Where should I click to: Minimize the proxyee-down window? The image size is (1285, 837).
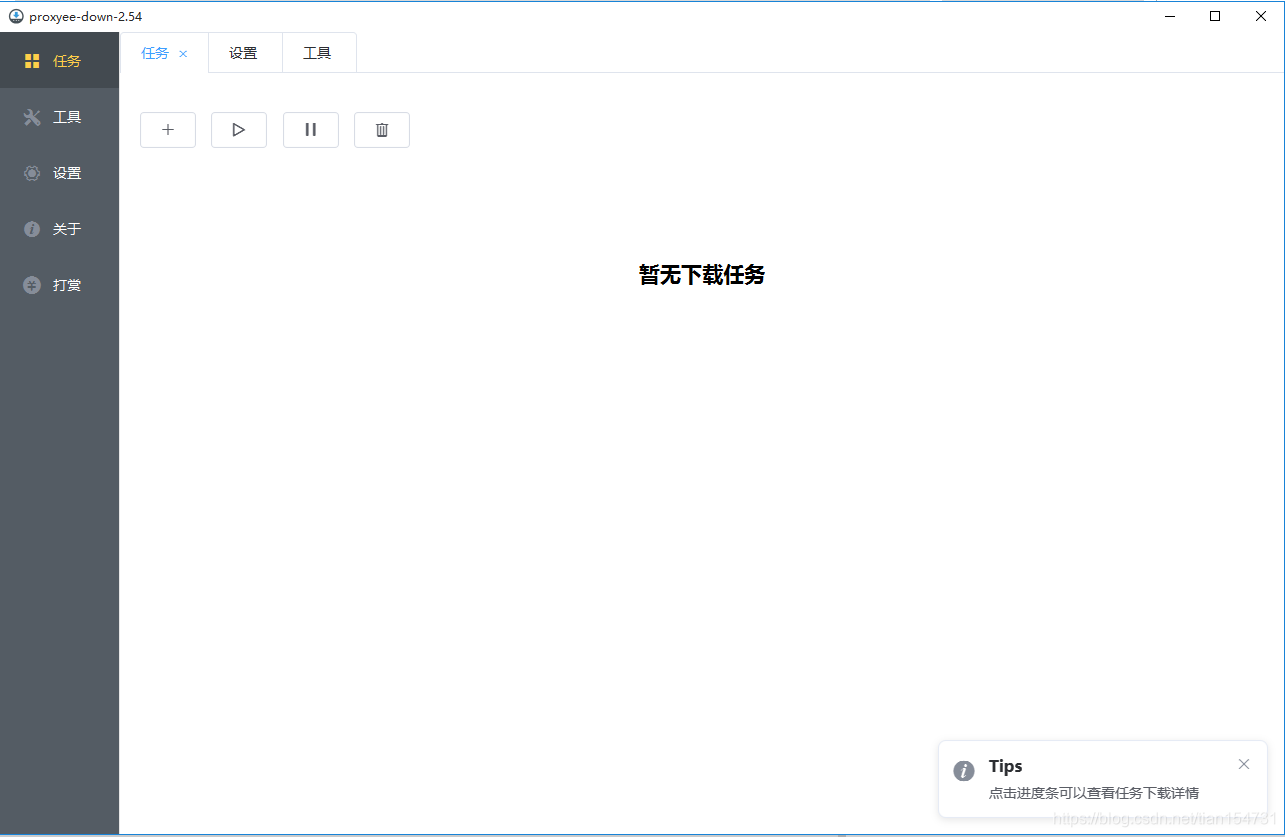[x=1169, y=16]
